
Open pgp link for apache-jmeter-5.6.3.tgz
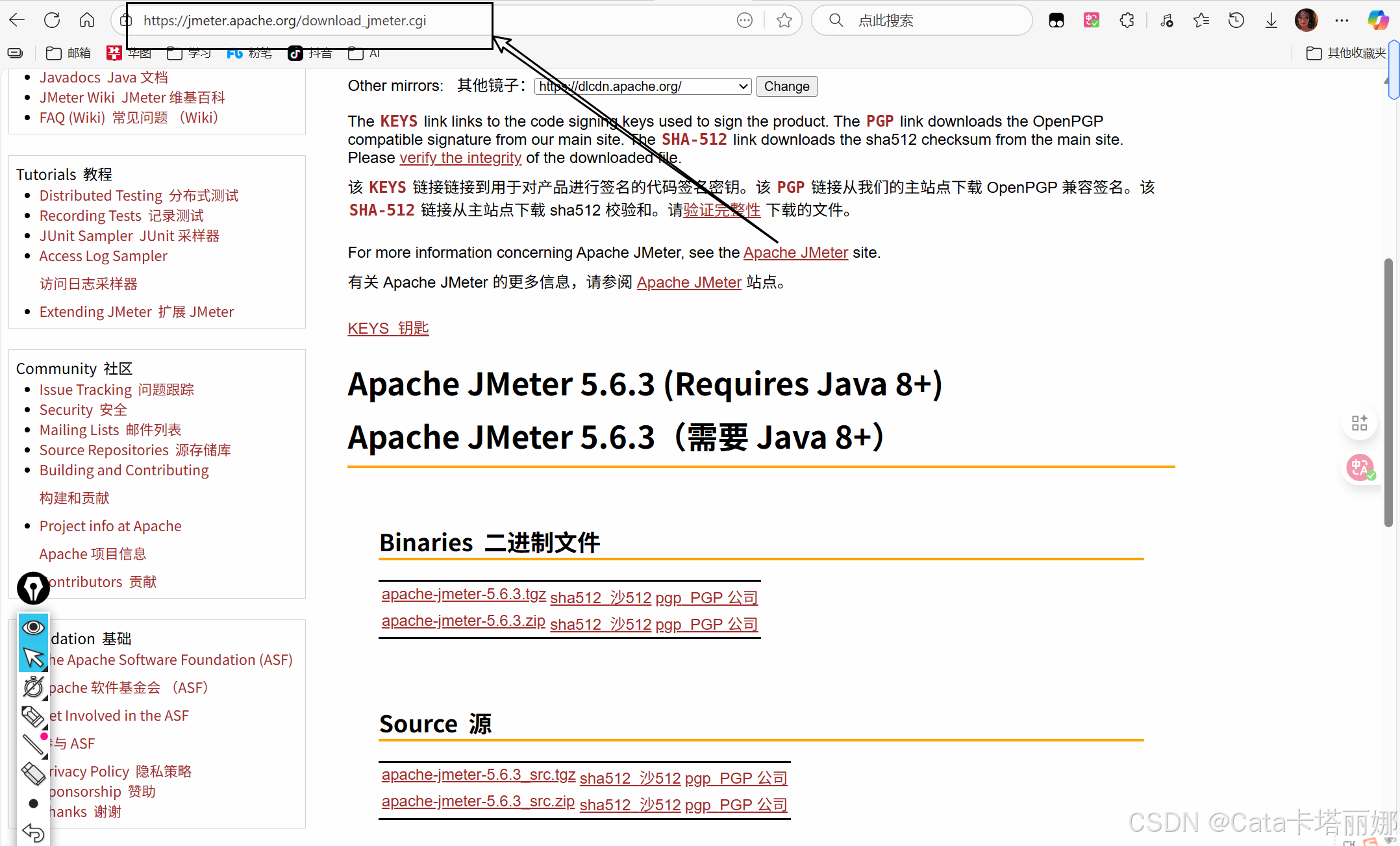(x=706, y=597)
